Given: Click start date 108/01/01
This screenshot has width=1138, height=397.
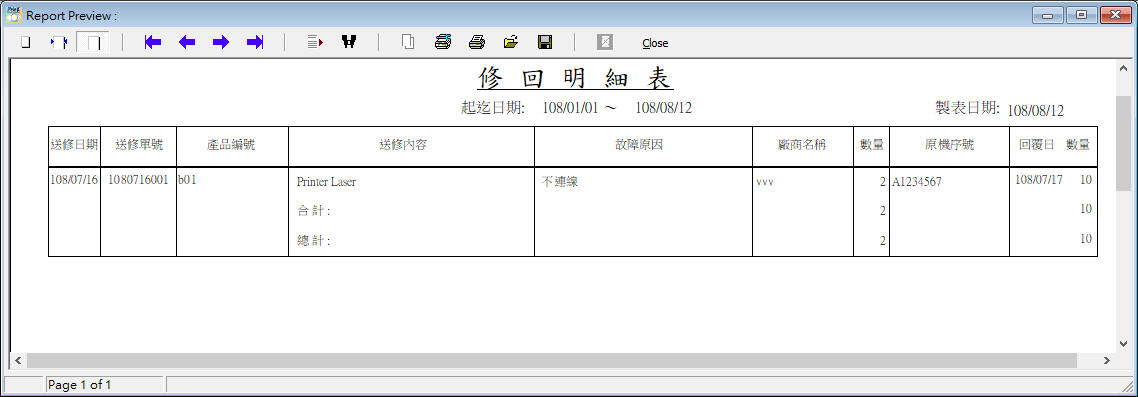Looking at the screenshot, I should pos(570,108).
